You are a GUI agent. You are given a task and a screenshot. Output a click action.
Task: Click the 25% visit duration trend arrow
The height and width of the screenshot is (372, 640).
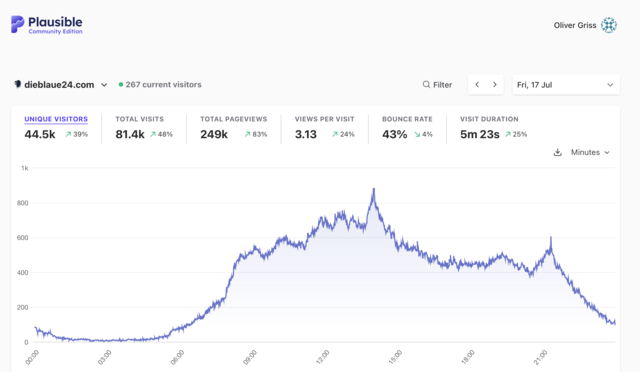508,134
